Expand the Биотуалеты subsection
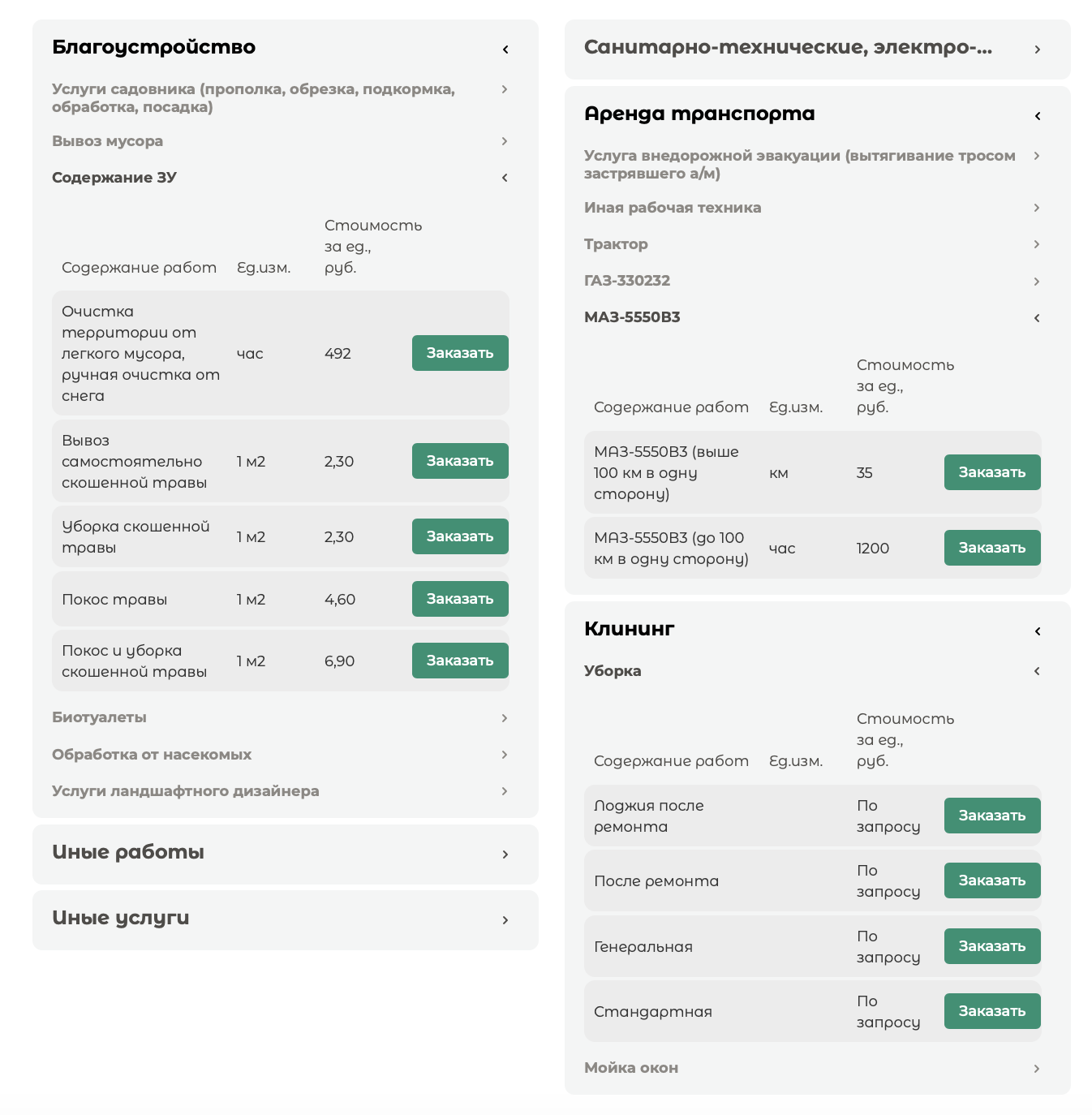The width and height of the screenshot is (1092, 1115). (505, 718)
